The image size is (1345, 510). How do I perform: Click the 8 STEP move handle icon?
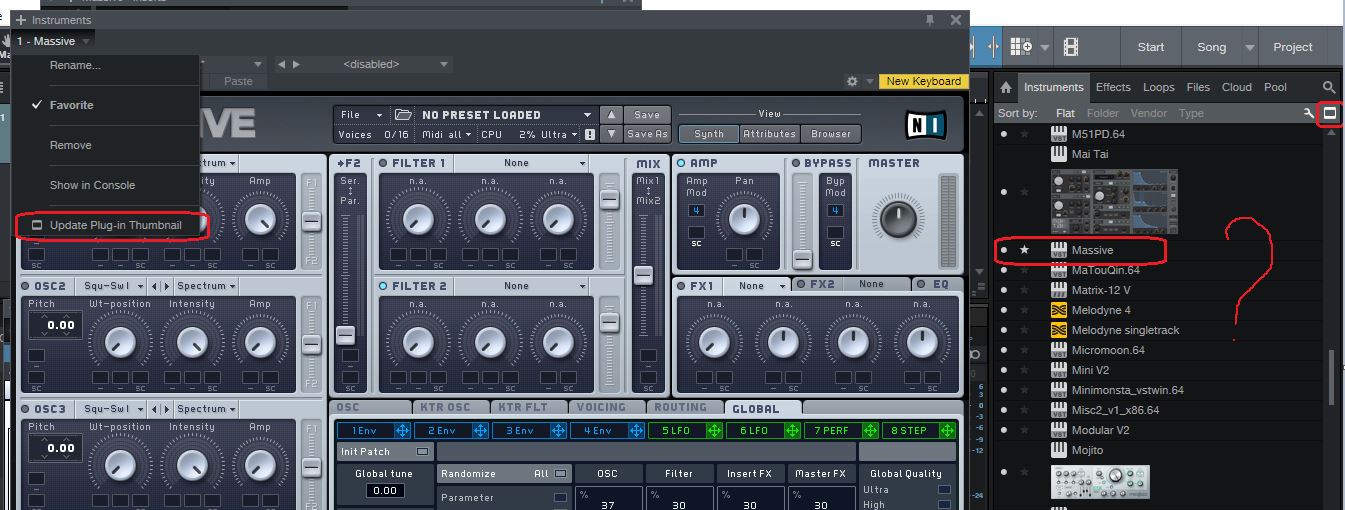pos(948,430)
